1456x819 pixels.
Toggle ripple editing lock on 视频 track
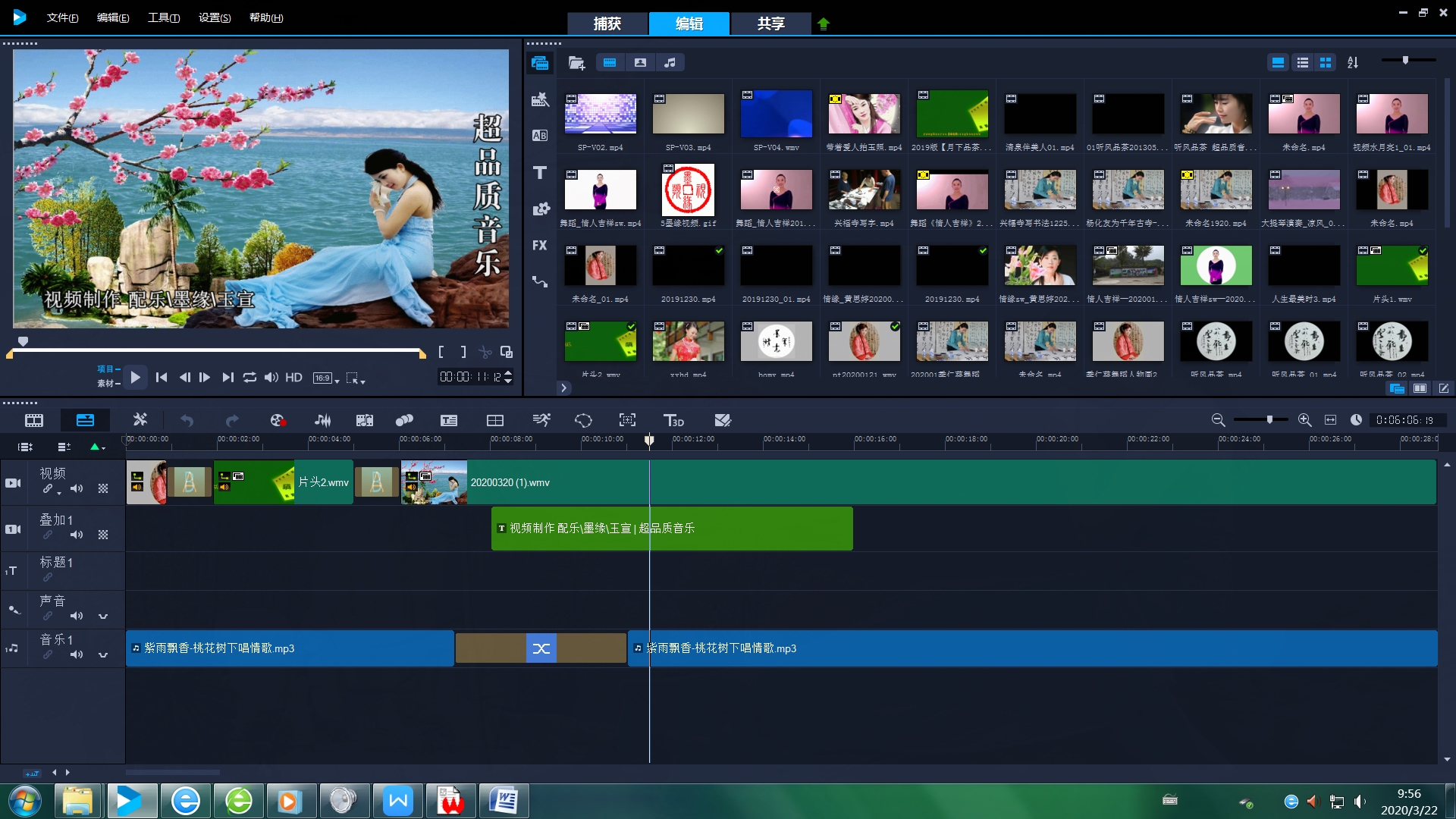point(47,489)
